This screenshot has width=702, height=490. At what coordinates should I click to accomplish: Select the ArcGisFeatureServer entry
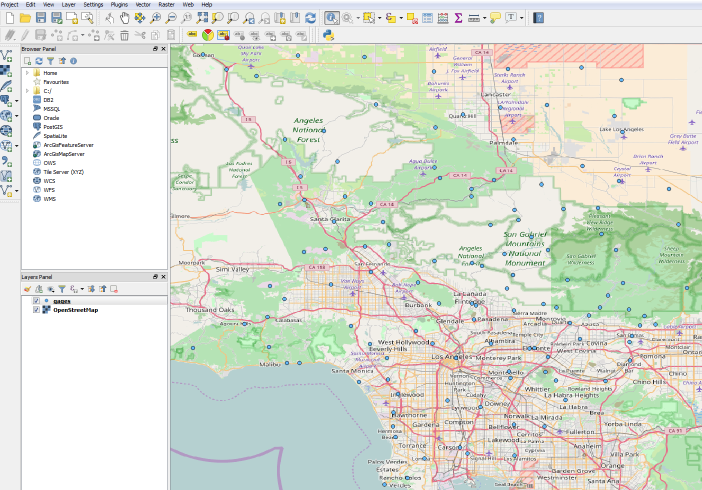click(68, 145)
